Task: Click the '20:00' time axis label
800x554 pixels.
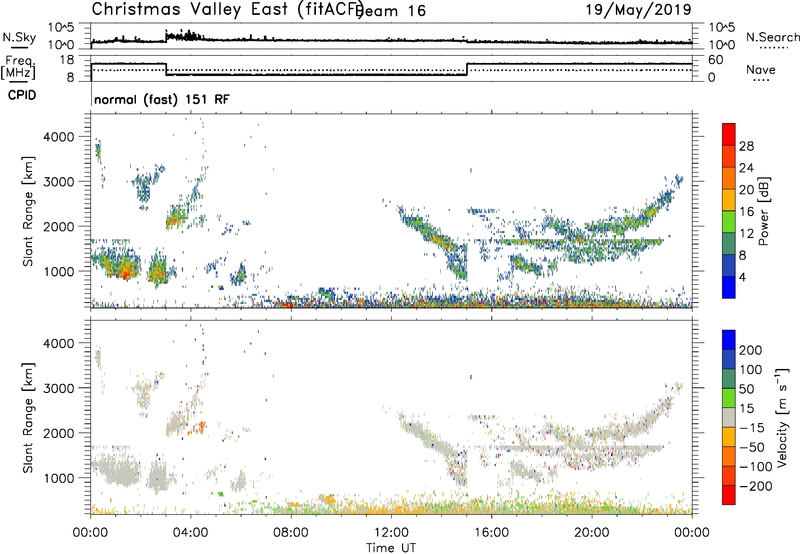Action: coord(592,533)
